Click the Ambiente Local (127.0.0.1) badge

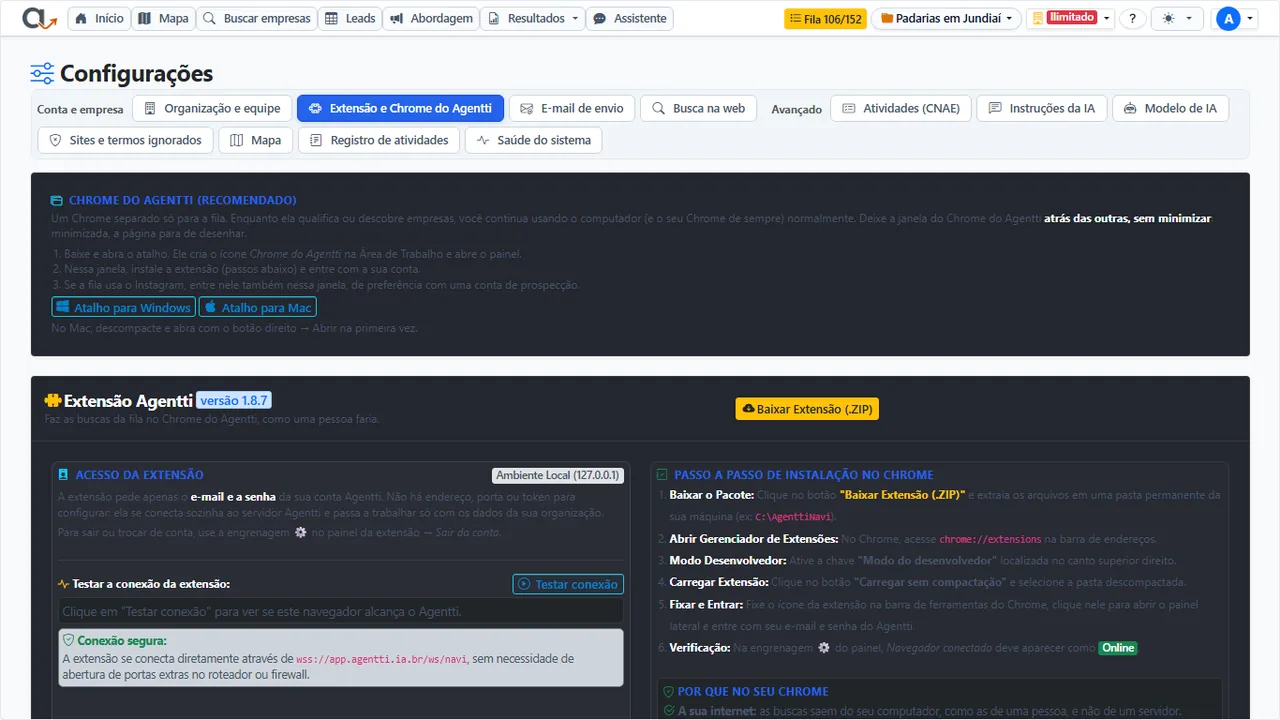[558, 476]
